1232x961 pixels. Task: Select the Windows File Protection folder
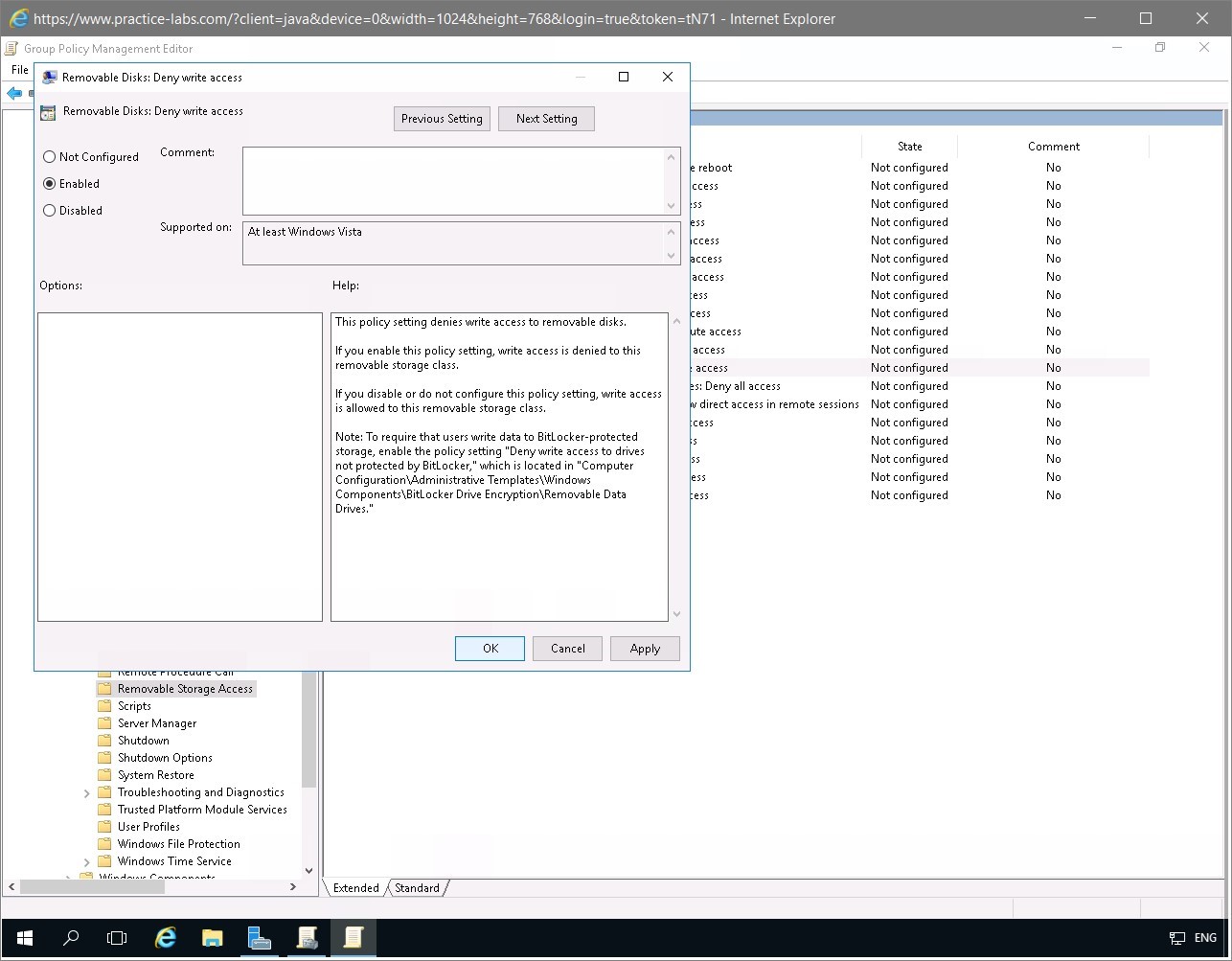pyautogui.click(x=178, y=843)
